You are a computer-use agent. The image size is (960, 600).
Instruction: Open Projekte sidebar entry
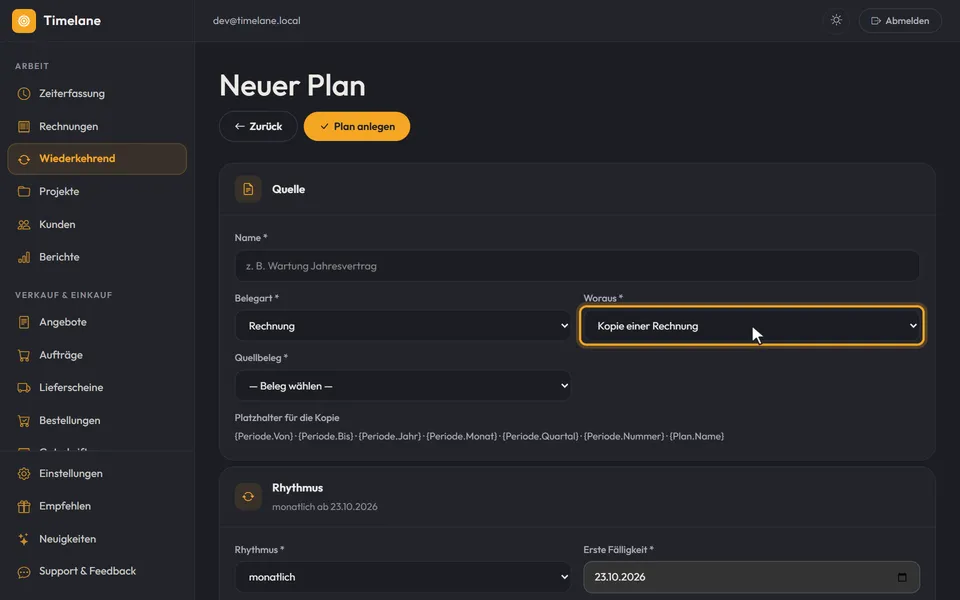tap(97, 192)
